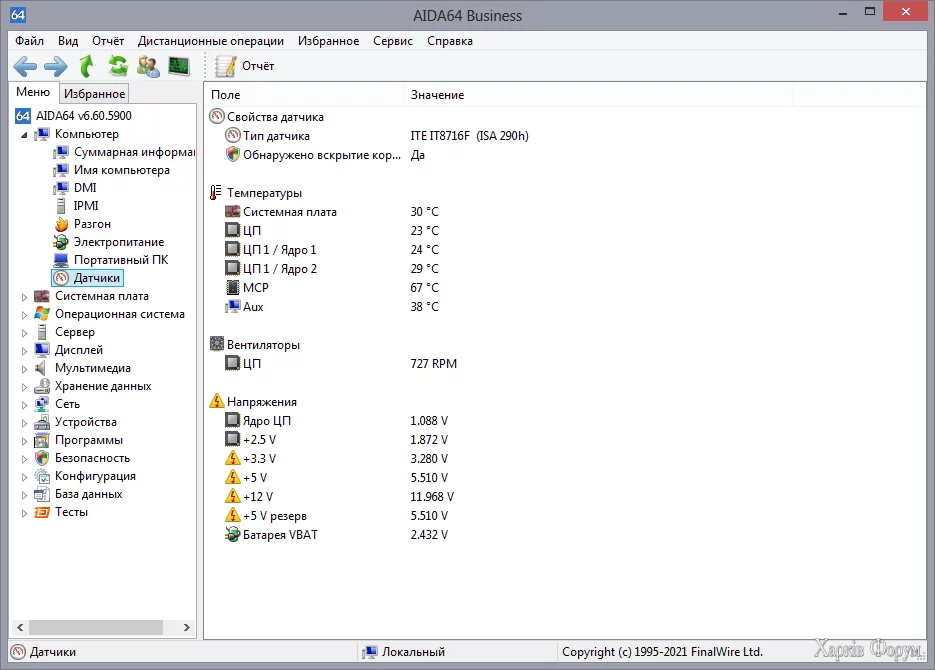
Task: Switch to the Избранное tab
Action: coord(95,94)
